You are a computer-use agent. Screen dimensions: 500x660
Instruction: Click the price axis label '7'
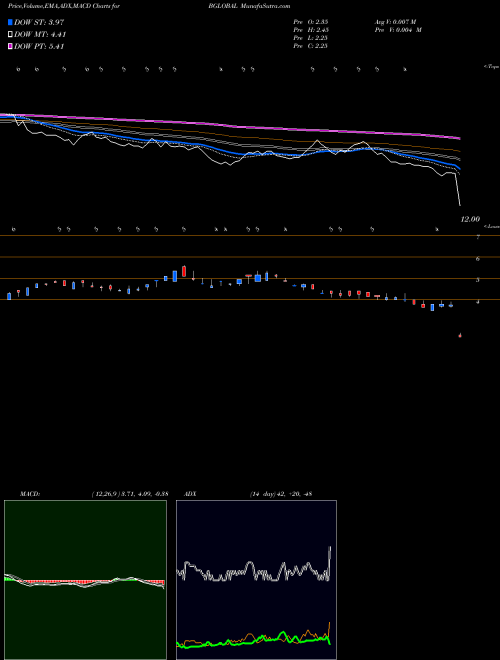click(x=478, y=237)
